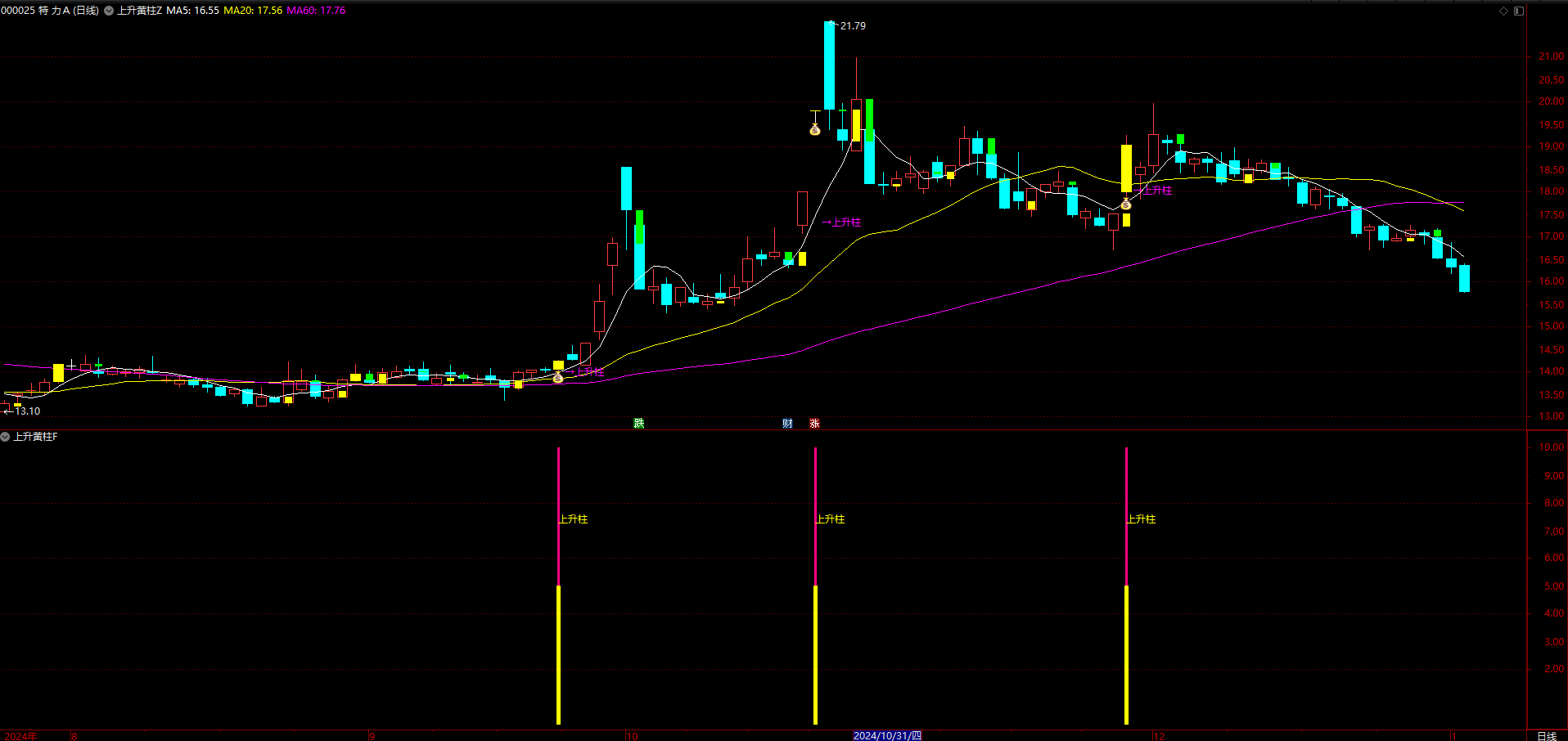Toggle the side panel layout icon
This screenshot has height=741, width=1568.
point(1519,11)
